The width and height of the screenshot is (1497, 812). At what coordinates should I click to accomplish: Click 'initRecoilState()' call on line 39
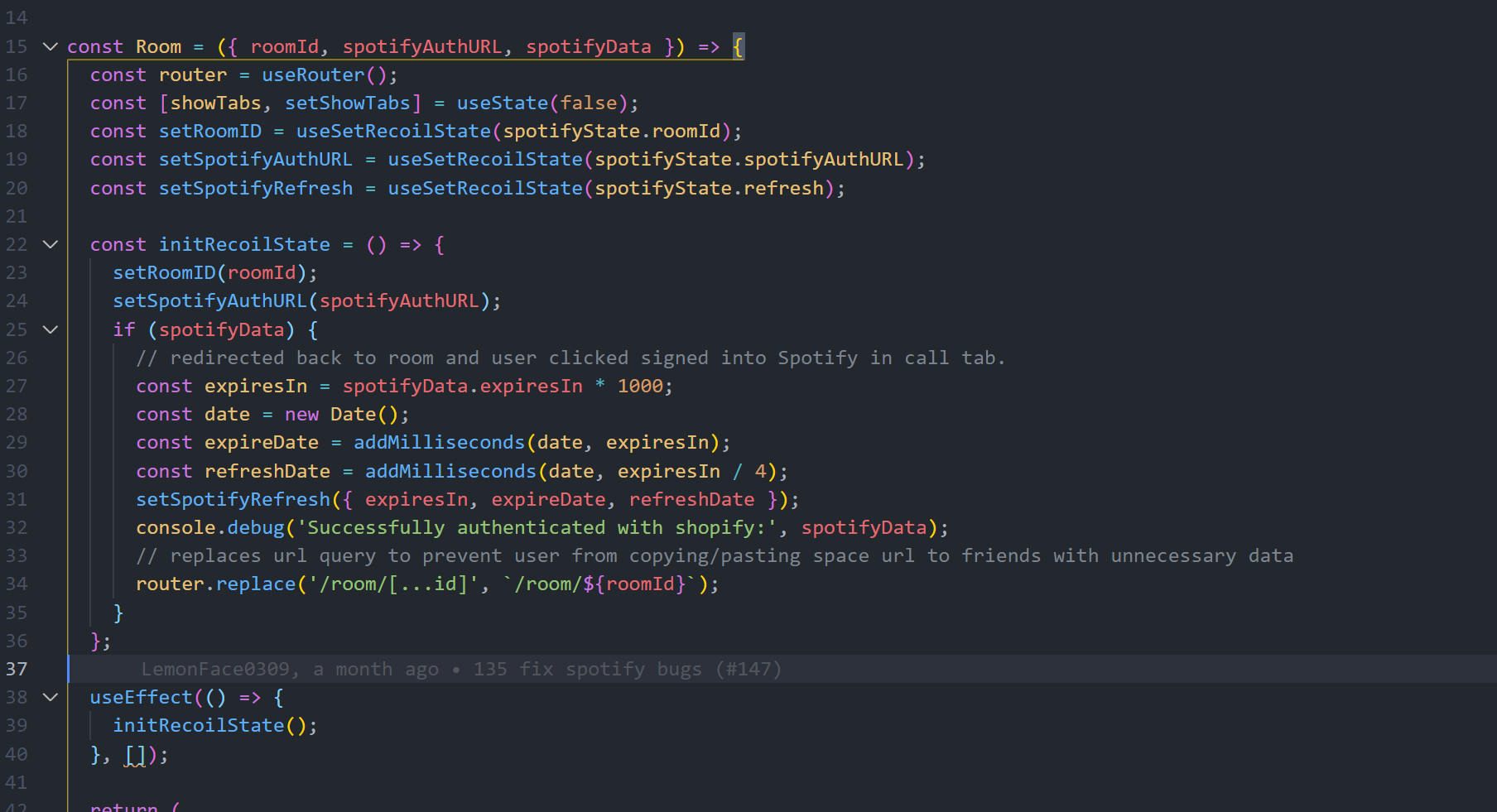pyautogui.click(x=210, y=725)
